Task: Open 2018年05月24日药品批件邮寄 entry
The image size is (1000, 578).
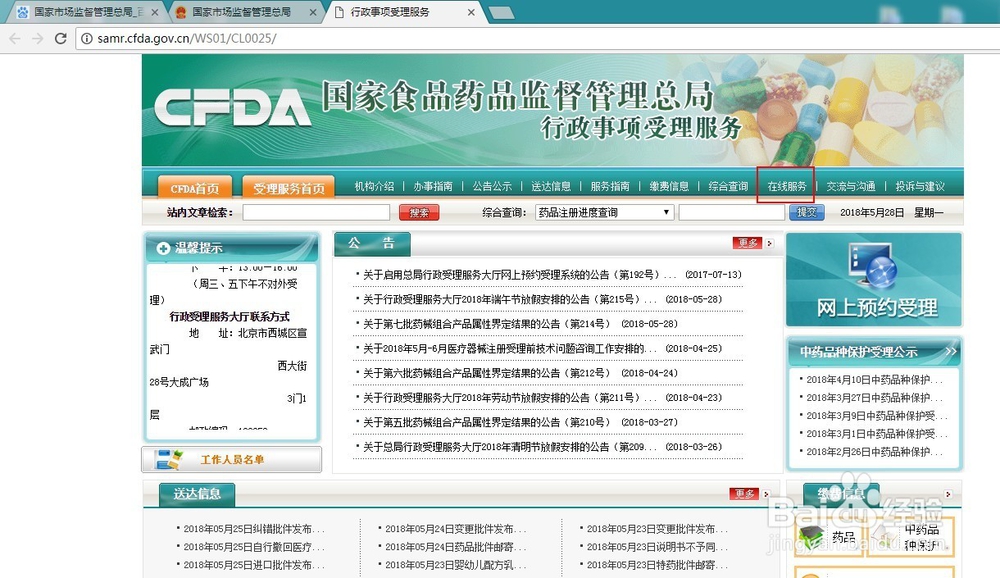Action: (x=455, y=547)
